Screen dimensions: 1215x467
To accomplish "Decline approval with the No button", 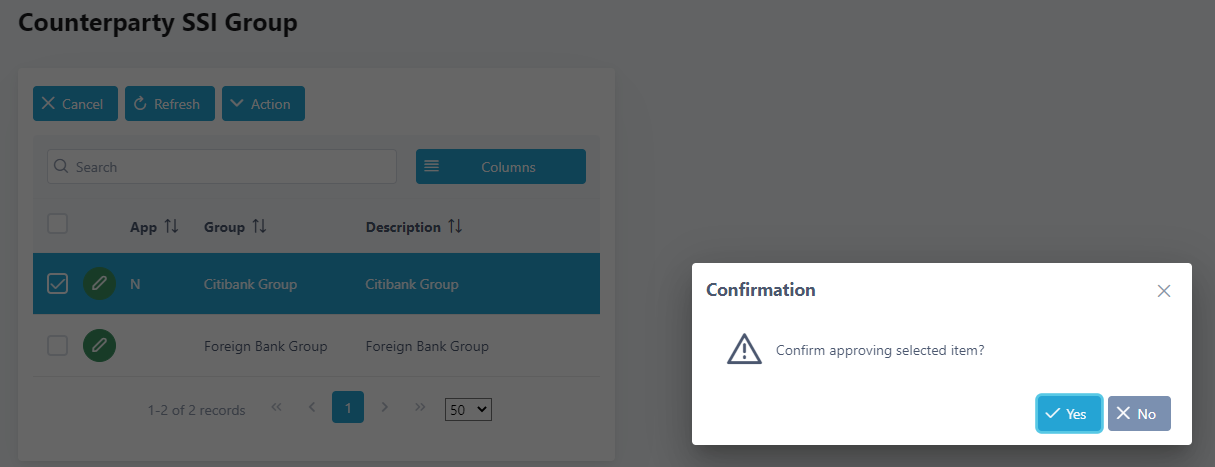I will 1138,414.
